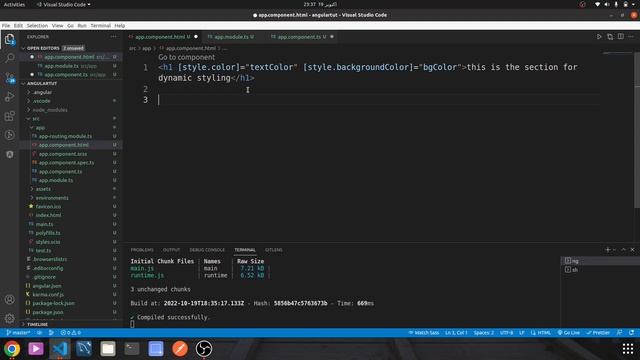Screen dimensions: 640x360
Task: Open the Explorer view in activity bar
Action: point(9,39)
